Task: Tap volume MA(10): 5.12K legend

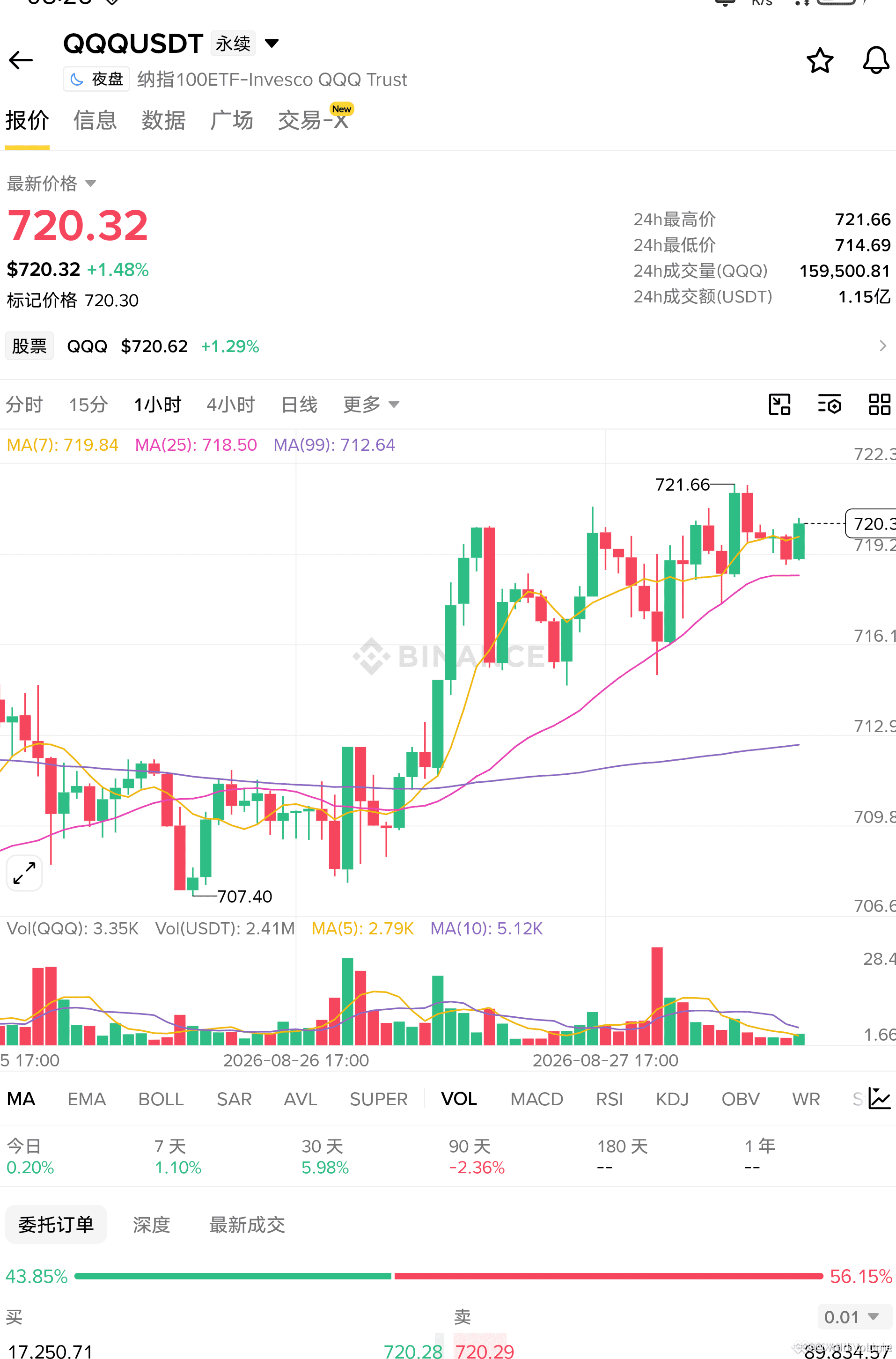Action: (486, 928)
